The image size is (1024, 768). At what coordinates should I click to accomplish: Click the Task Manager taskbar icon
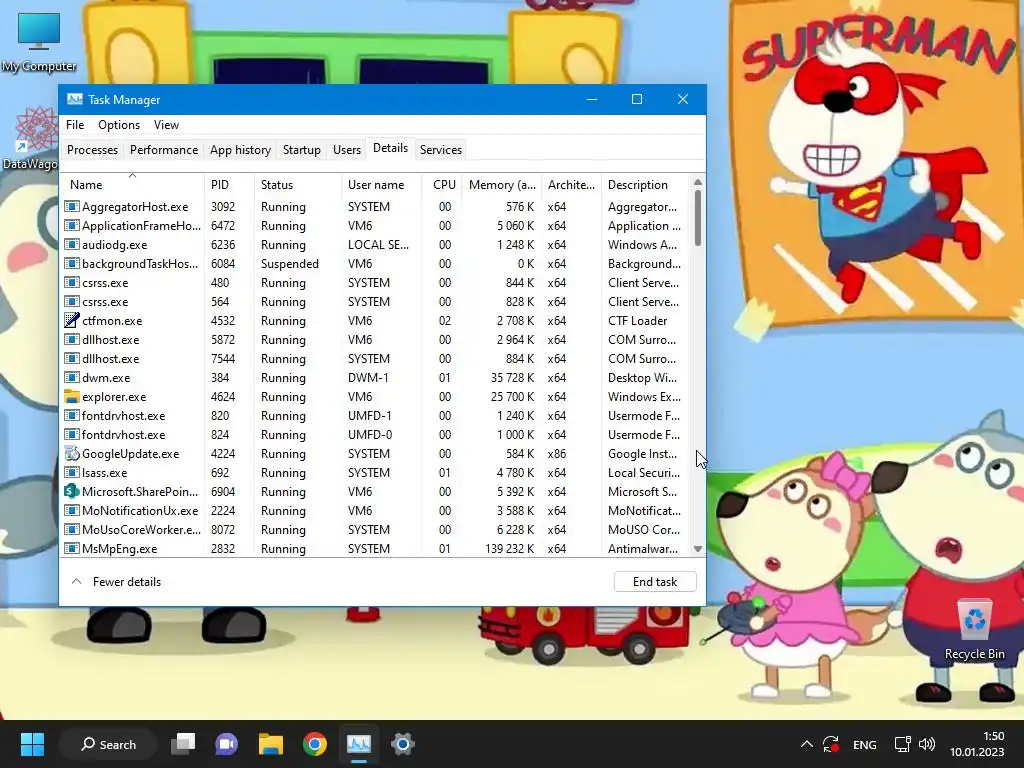click(x=359, y=744)
